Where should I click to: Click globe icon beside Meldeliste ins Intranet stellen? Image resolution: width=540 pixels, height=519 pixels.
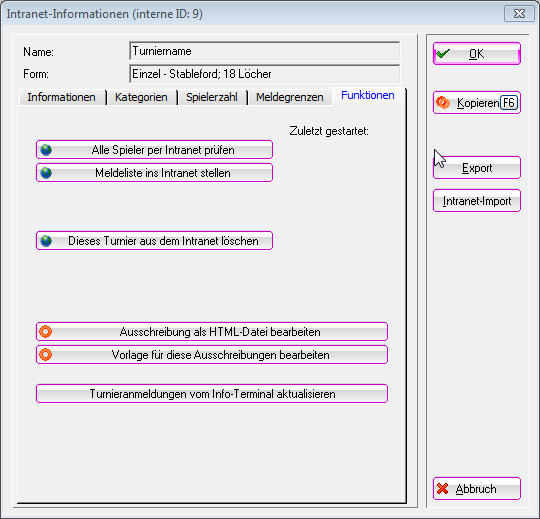(46, 173)
